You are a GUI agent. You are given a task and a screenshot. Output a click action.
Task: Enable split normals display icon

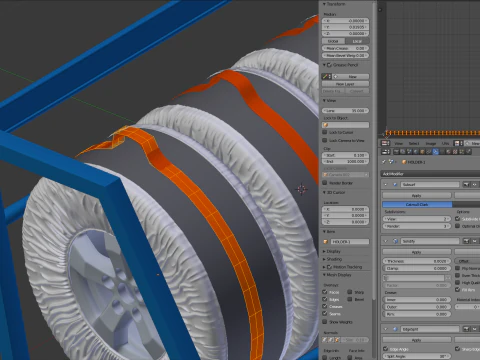[x=330, y=340]
